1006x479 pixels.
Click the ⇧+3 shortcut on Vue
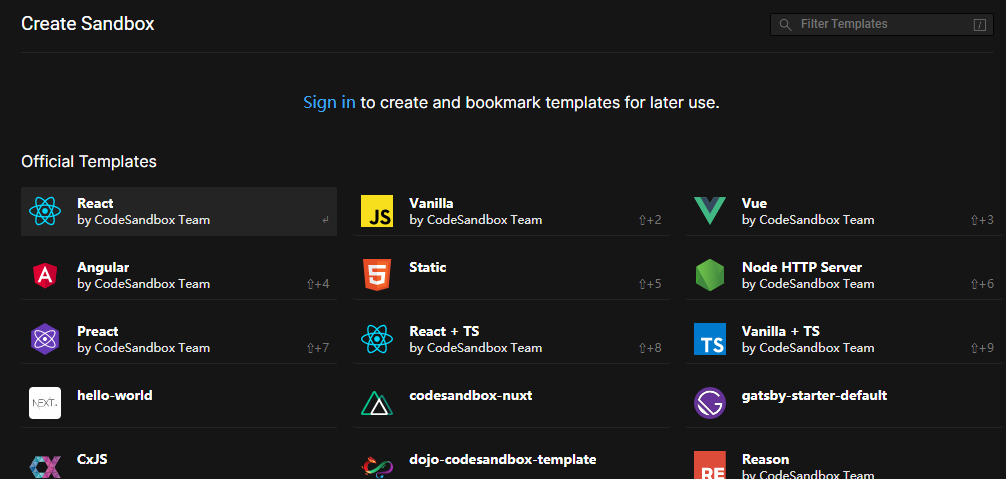click(982, 220)
